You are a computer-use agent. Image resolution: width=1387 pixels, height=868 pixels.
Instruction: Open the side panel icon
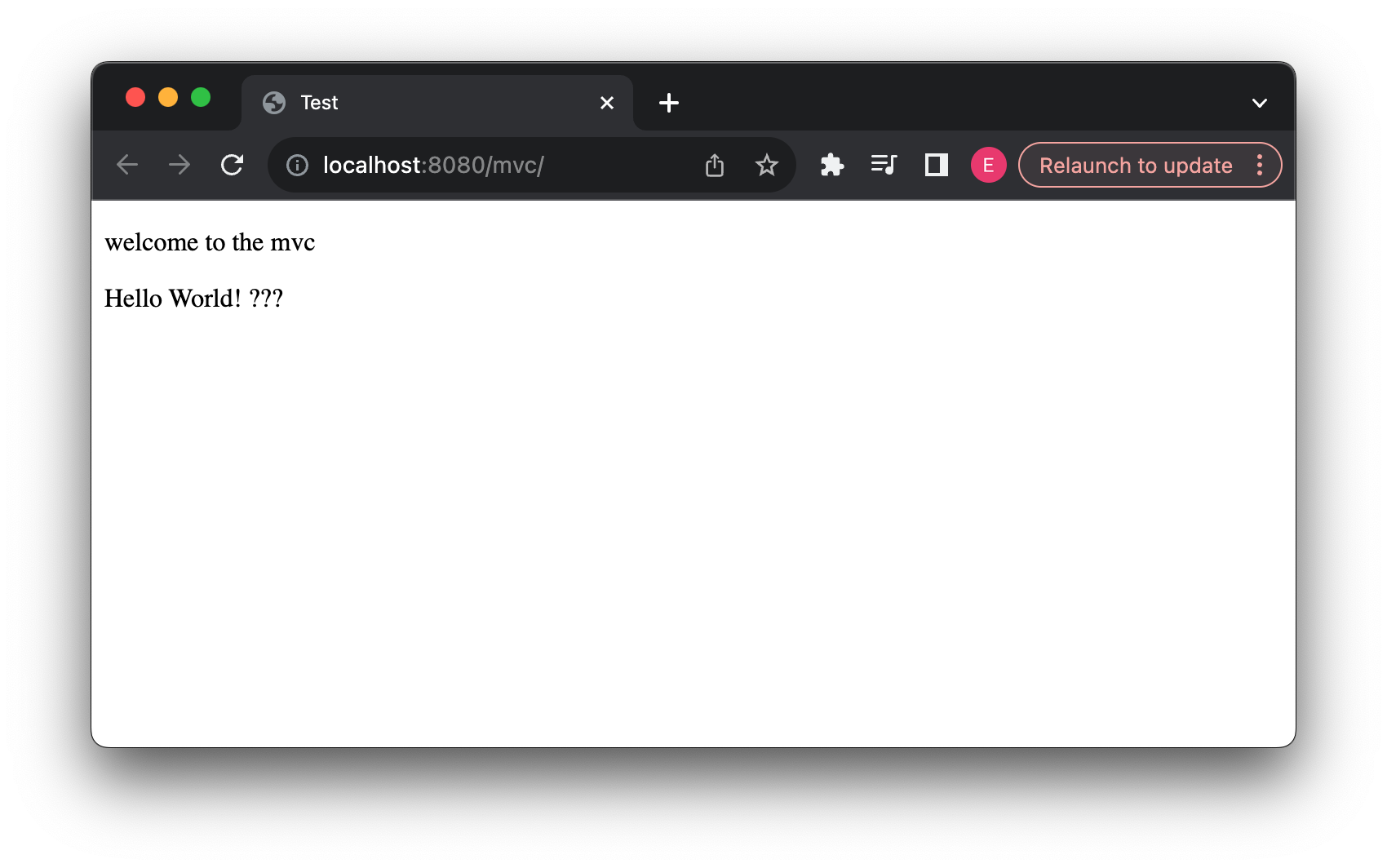point(936,165)
